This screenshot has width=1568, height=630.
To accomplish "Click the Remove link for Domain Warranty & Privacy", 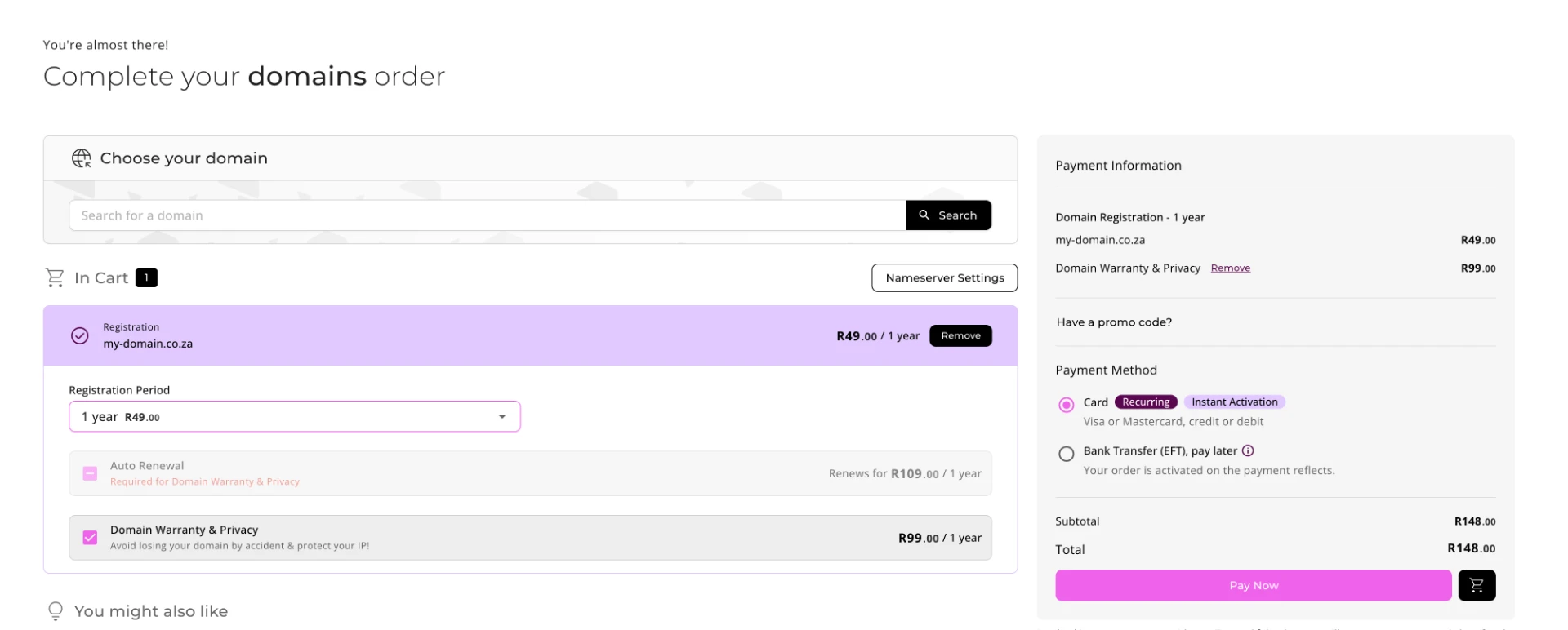I will (1231, 268).
